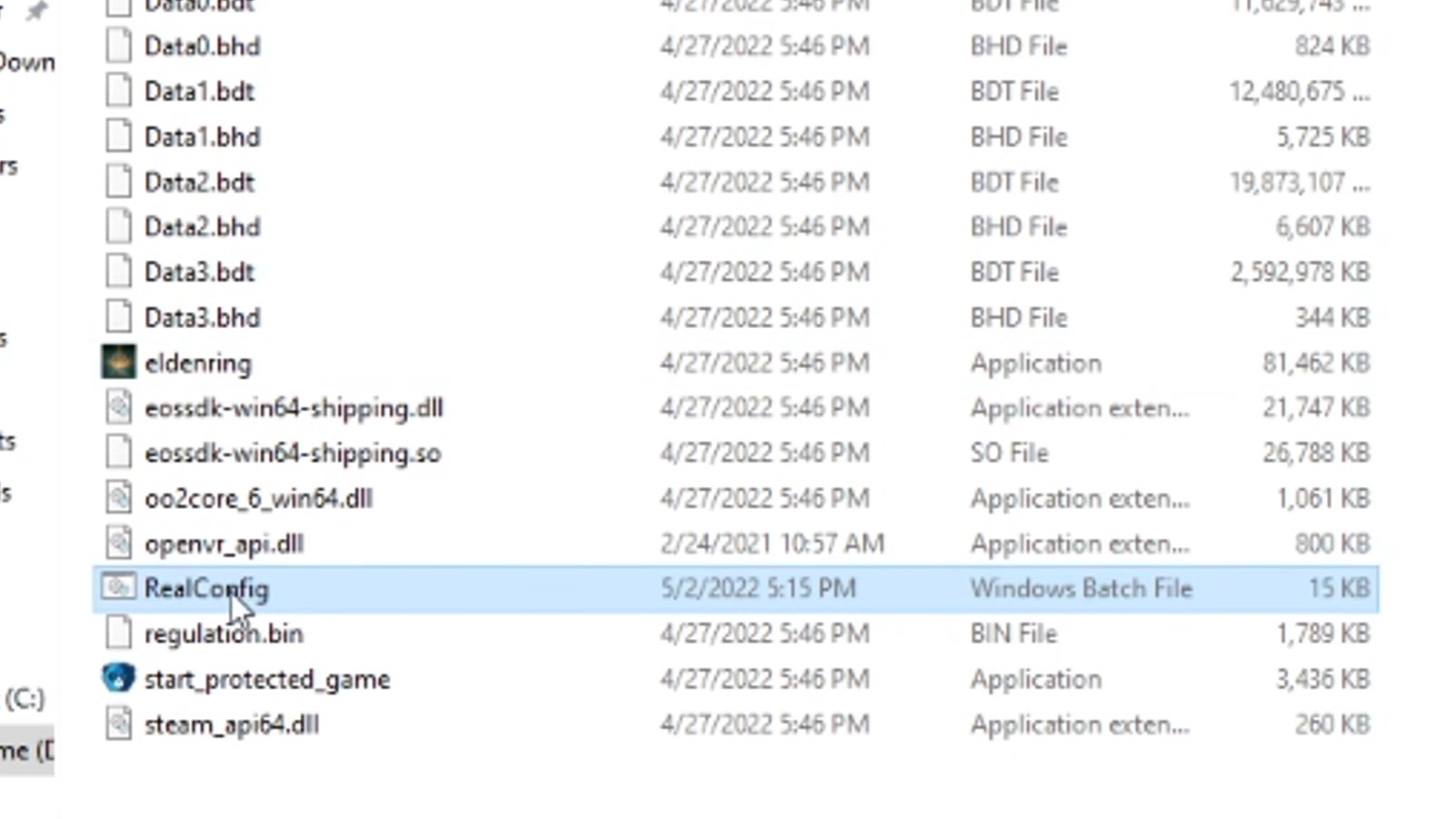The image size is (1456, 819).
Task: Select the eossdk-win64-shipping.so file
Action: click(x=293, y=453)
